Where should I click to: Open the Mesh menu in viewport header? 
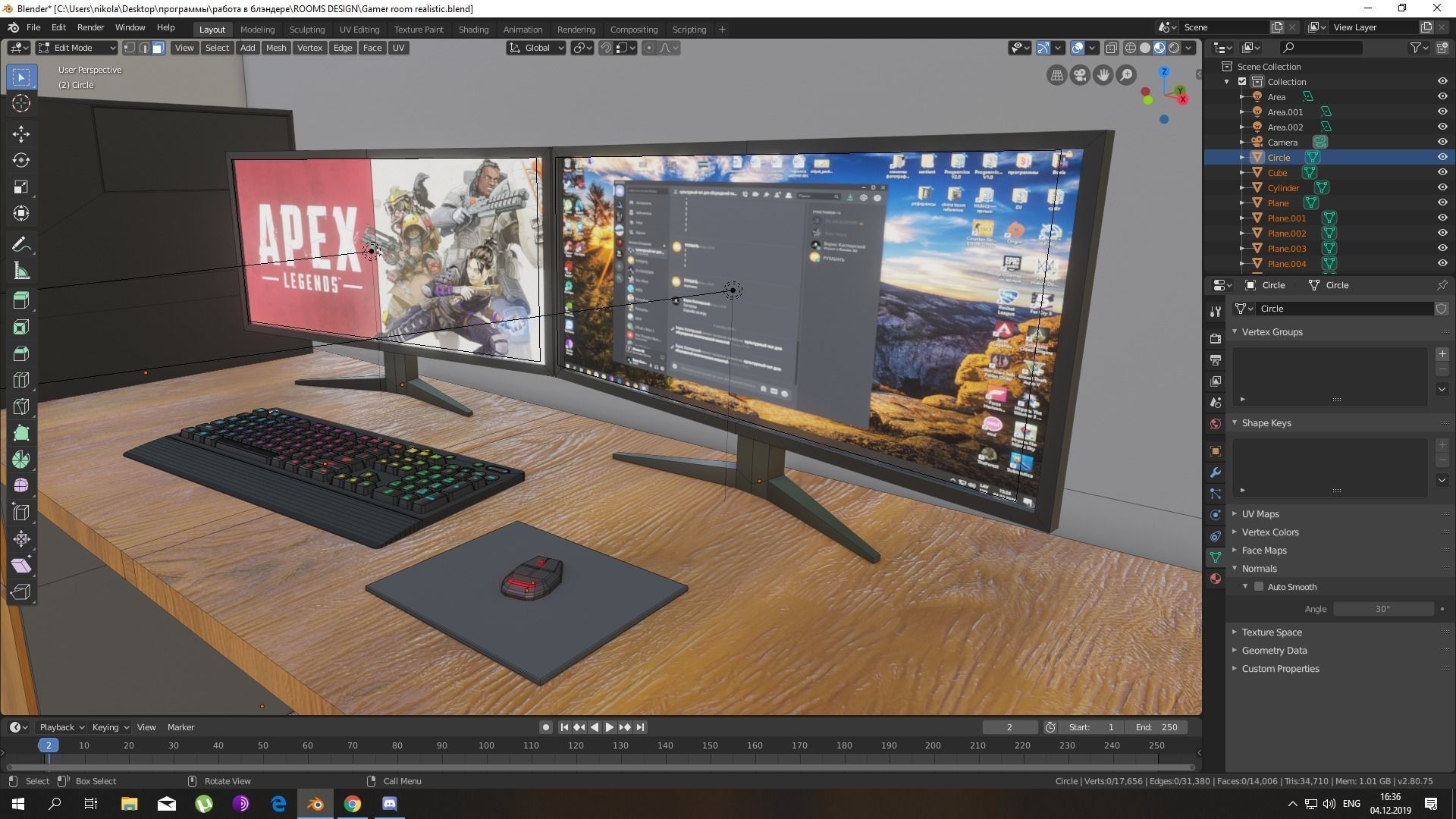pos(276,48)
